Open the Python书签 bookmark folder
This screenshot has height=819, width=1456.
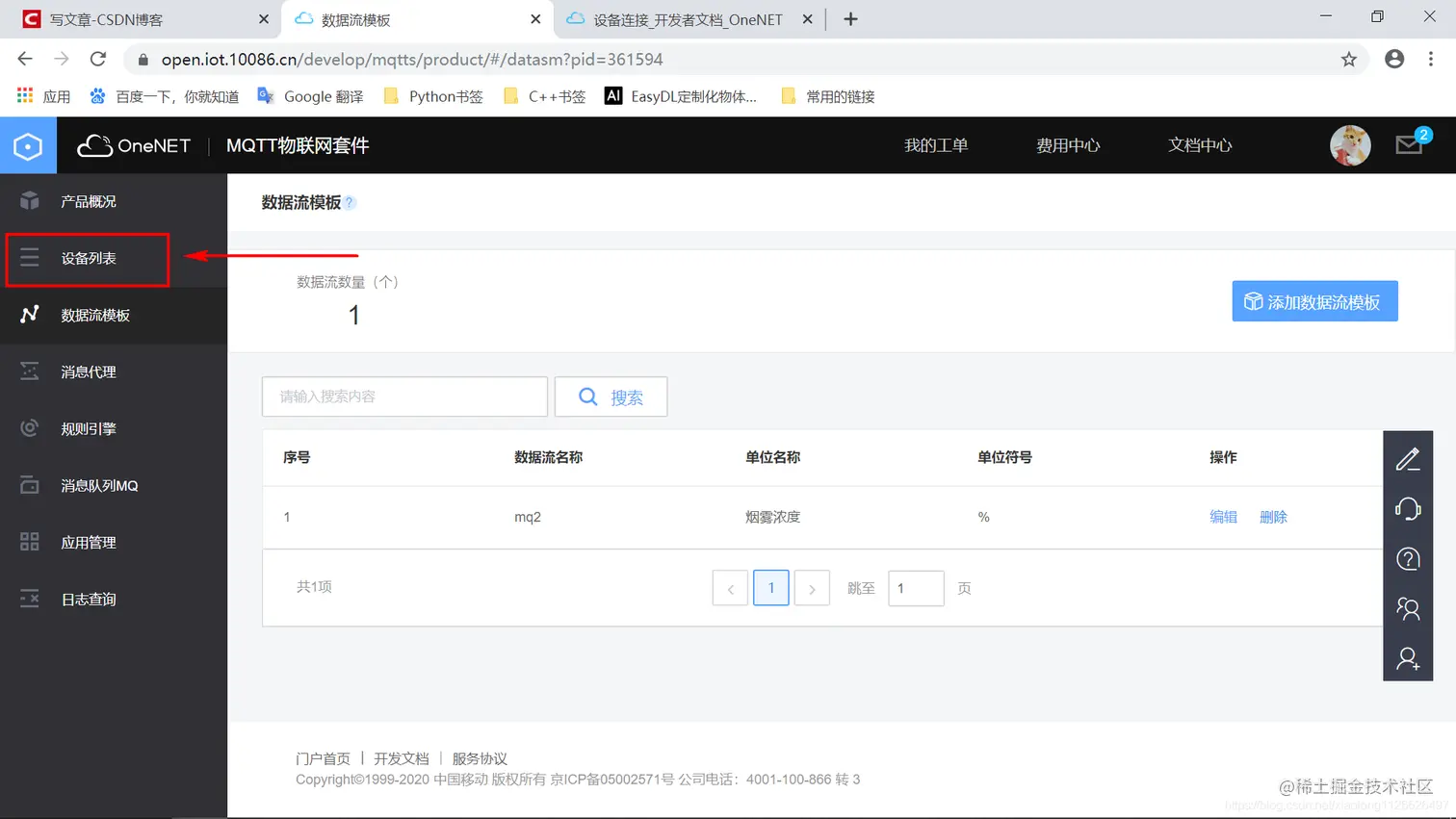[433, 96]
